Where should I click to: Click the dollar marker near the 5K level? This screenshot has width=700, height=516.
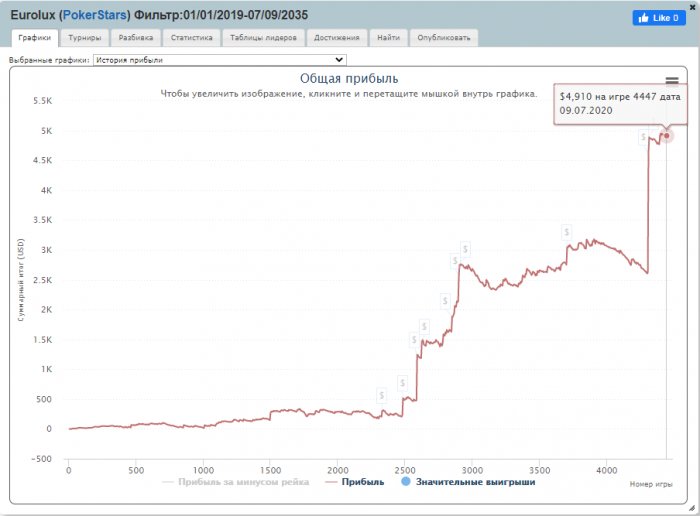(643, 137)
